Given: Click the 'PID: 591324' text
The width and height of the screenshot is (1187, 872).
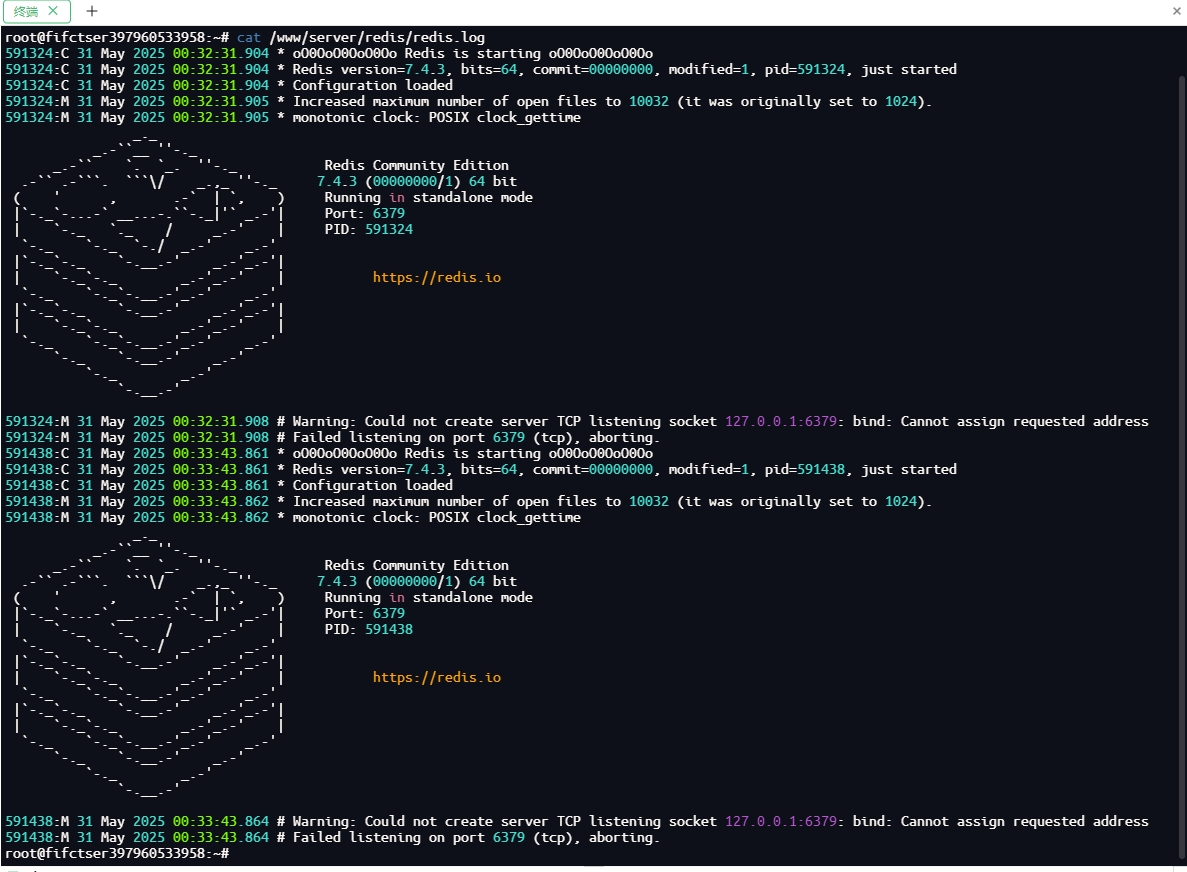Looking at the screenshot, I should point(369,229).
